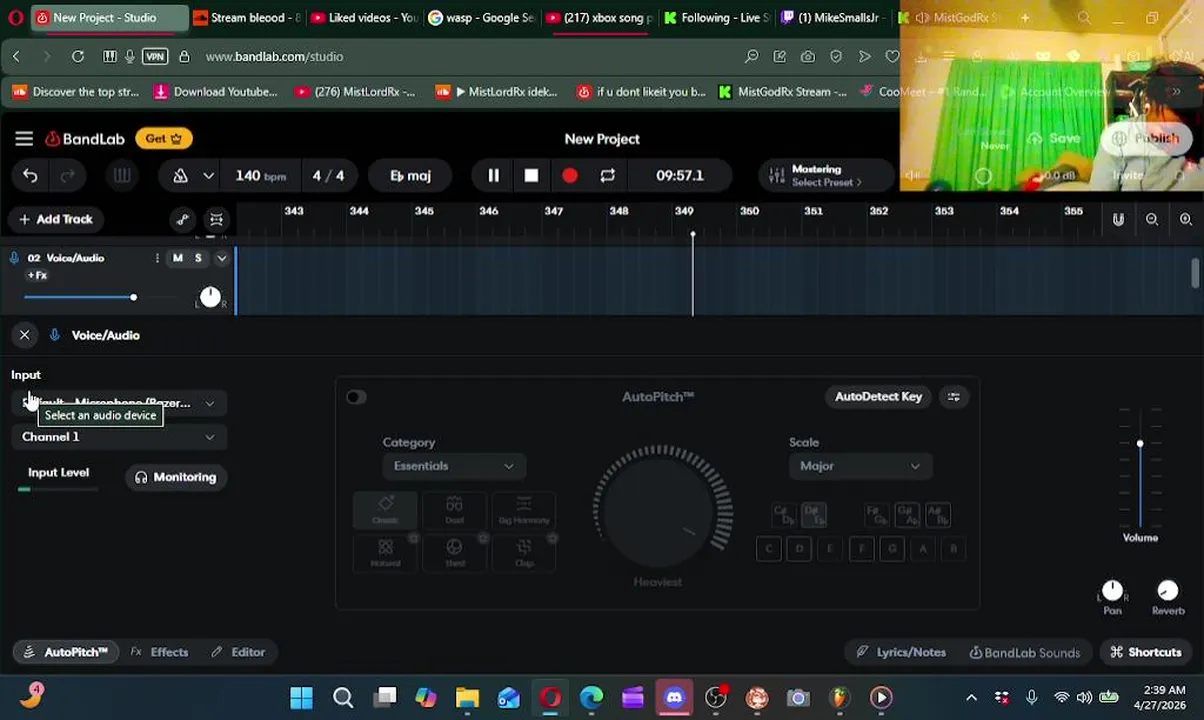This screenshot has width=1204, height=720.
Task: Toggle loop cycle mode
Action: (x=607, y=176)
